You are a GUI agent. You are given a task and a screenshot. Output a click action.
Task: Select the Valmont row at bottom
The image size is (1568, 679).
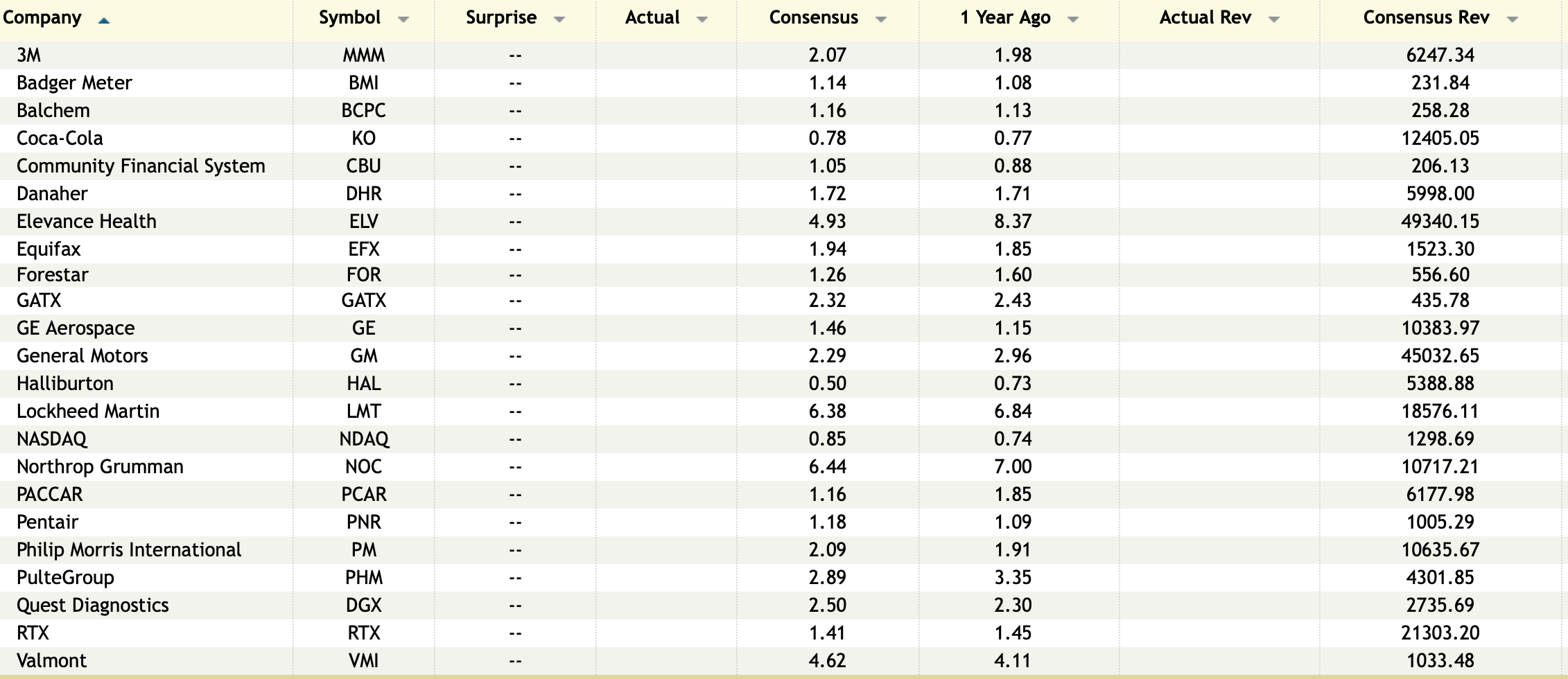(52, 661)
